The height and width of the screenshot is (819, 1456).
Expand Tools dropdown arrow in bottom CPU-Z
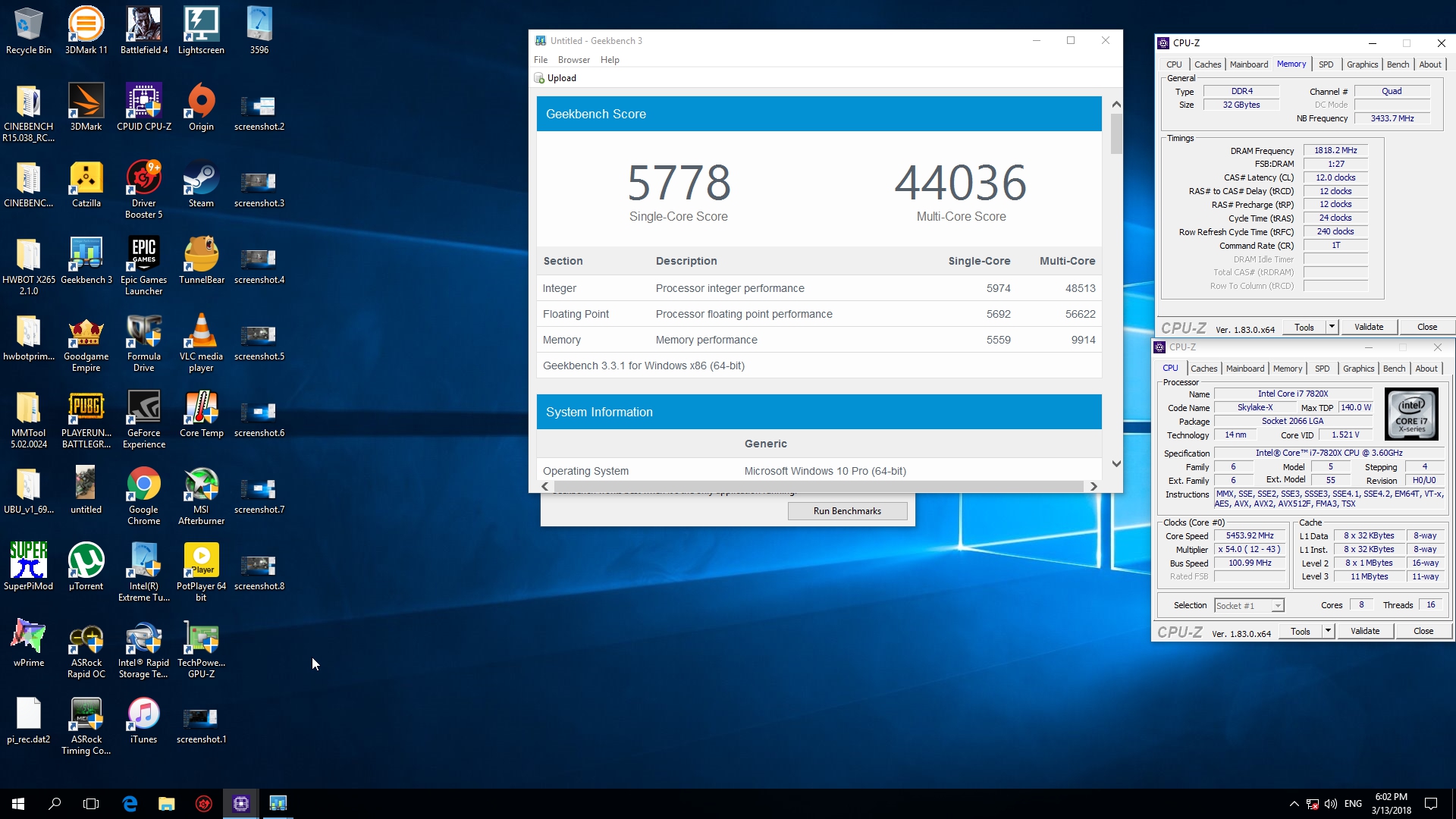[x=1328, y=631]
